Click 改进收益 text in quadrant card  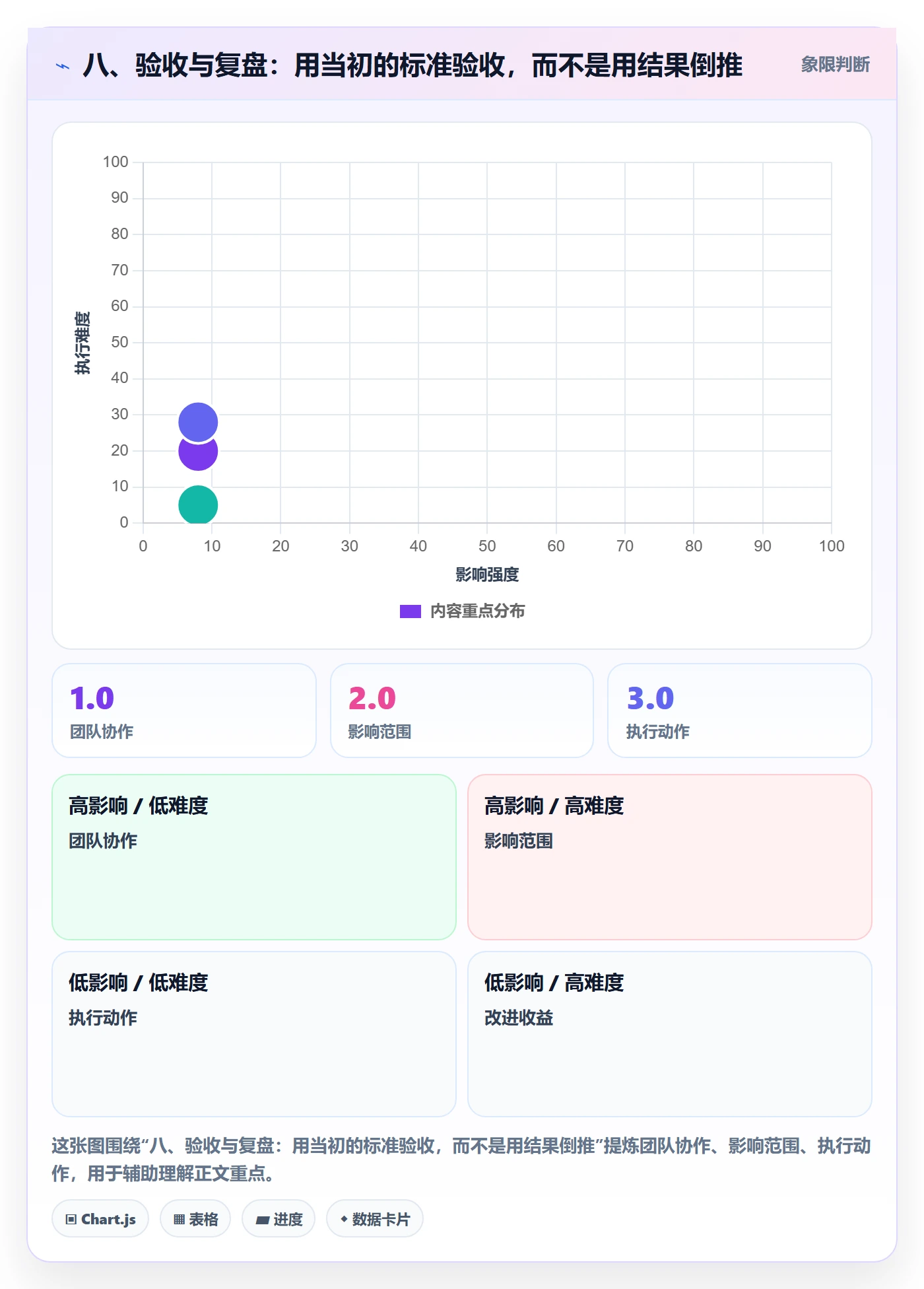click(x=519, y=1018)
